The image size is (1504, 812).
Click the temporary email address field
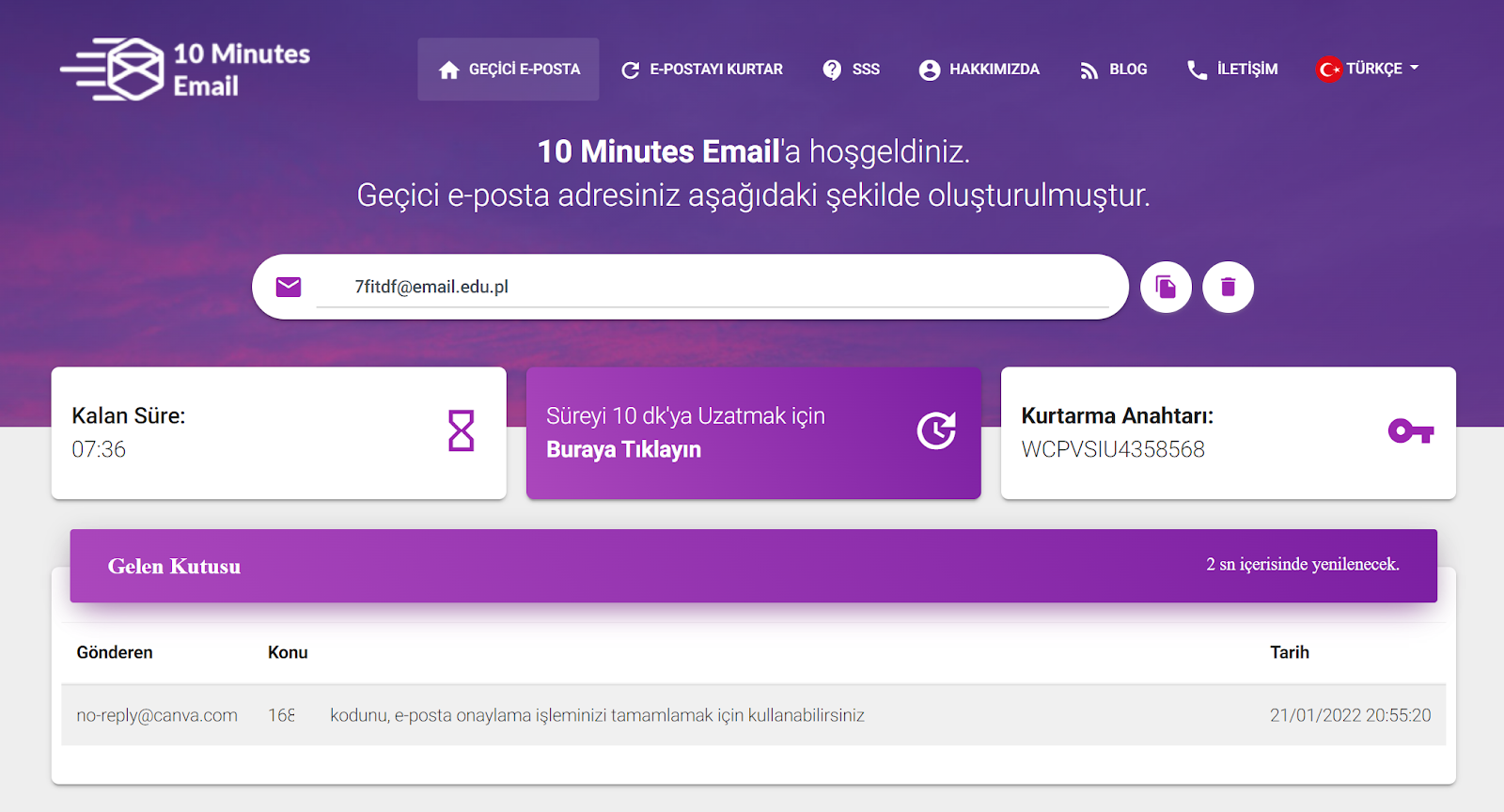point(713,287)
